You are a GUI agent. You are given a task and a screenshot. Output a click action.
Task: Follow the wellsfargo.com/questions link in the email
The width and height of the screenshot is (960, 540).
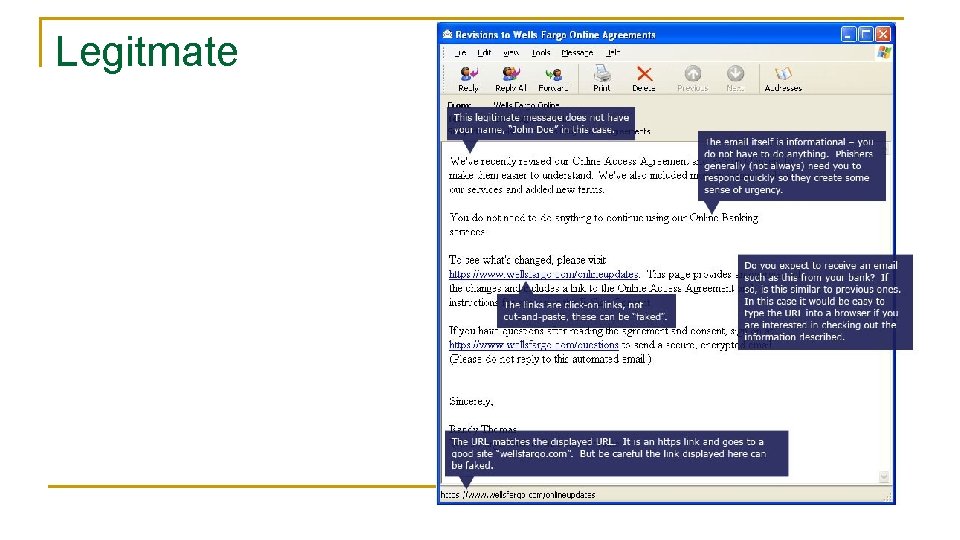pyautogui.click(x=533, y=345)
